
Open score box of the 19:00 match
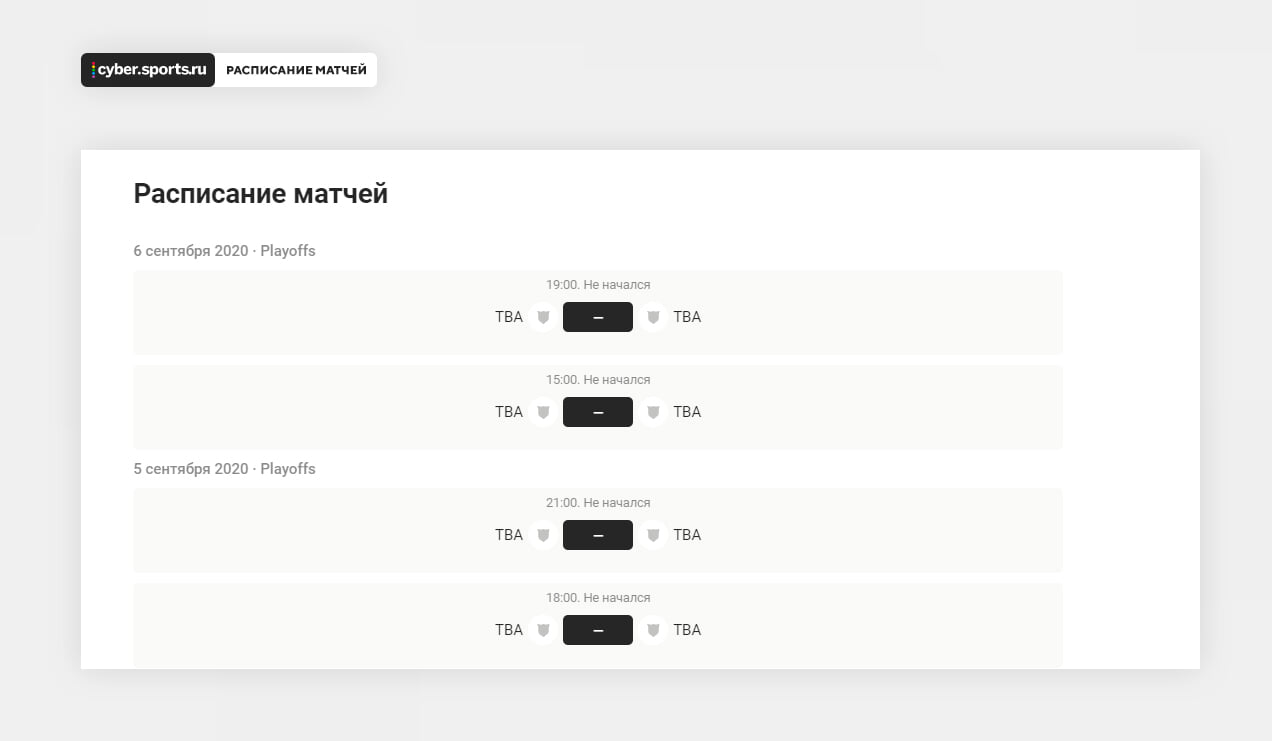tap(598, 317)
